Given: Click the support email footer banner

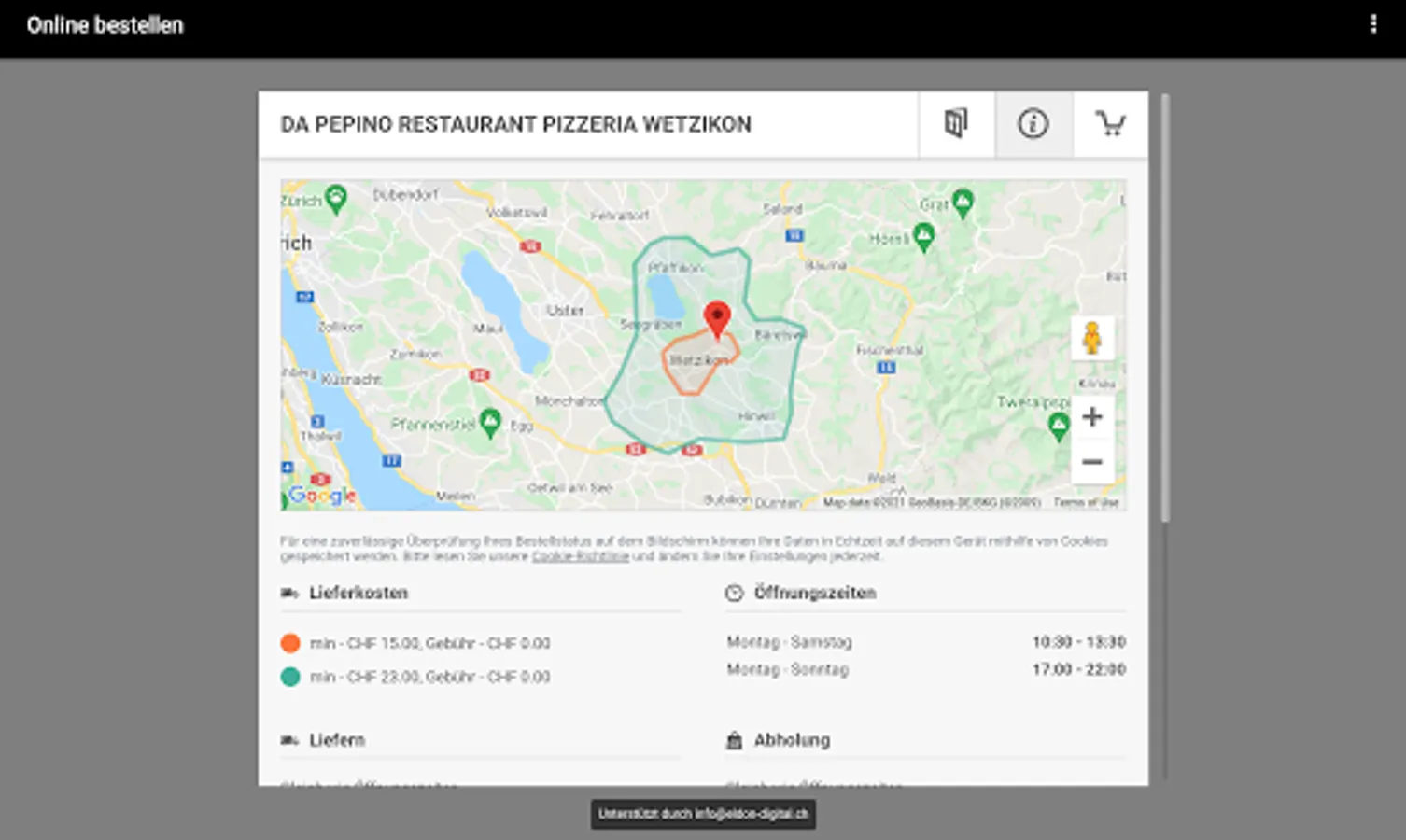Looking at the screenshot, I should [703, 814].
